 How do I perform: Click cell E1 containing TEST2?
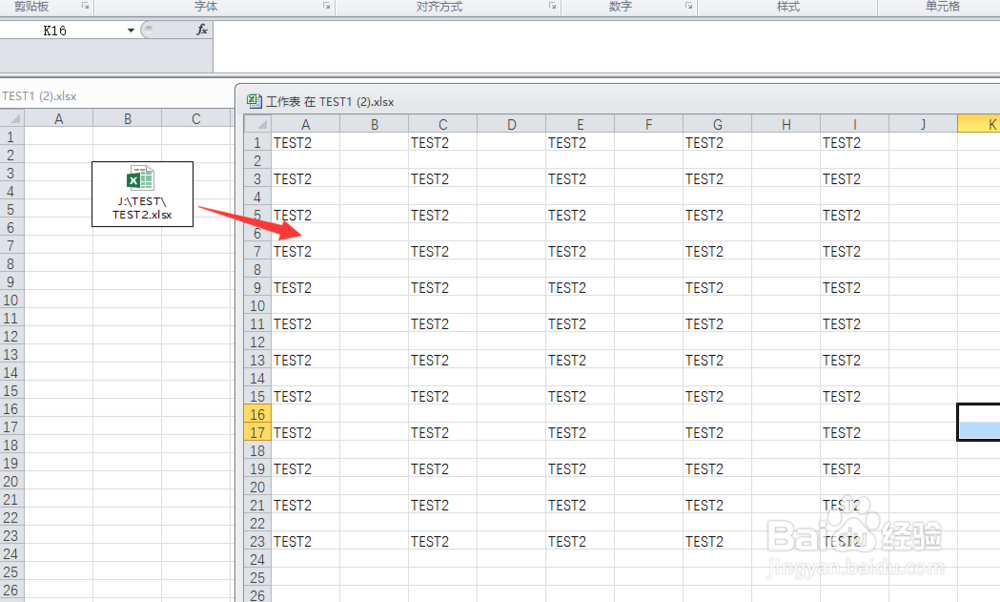[x=580, y=143]
